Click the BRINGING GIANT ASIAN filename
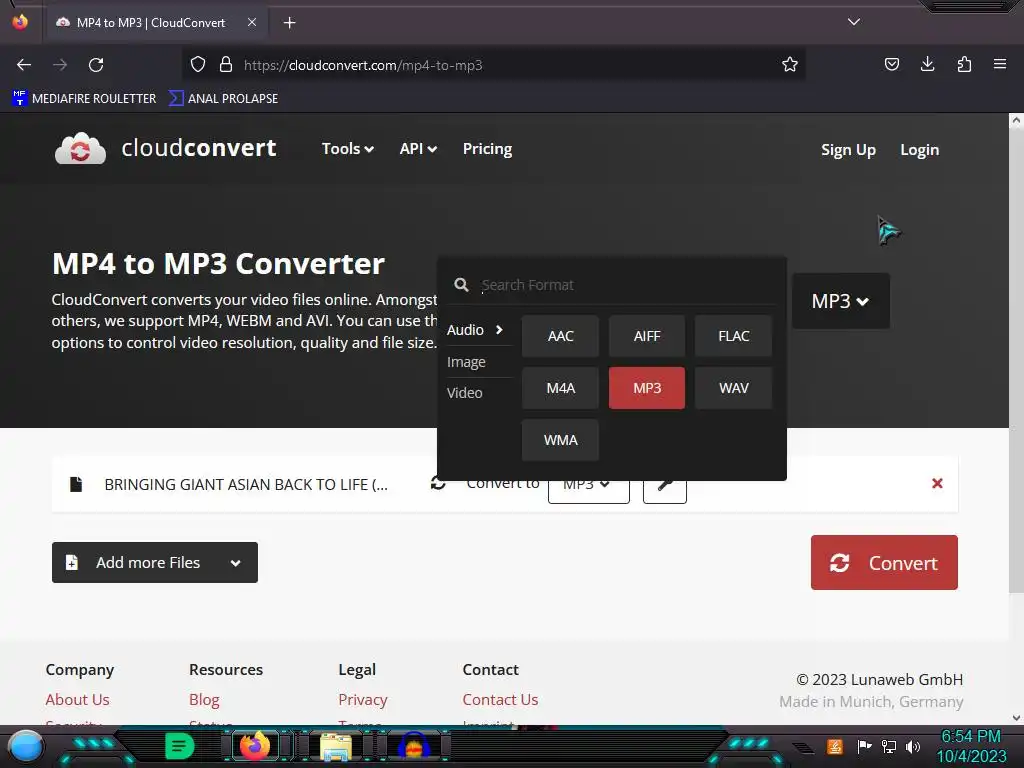The image size is (1024, 768). click(x=246, y=485)
